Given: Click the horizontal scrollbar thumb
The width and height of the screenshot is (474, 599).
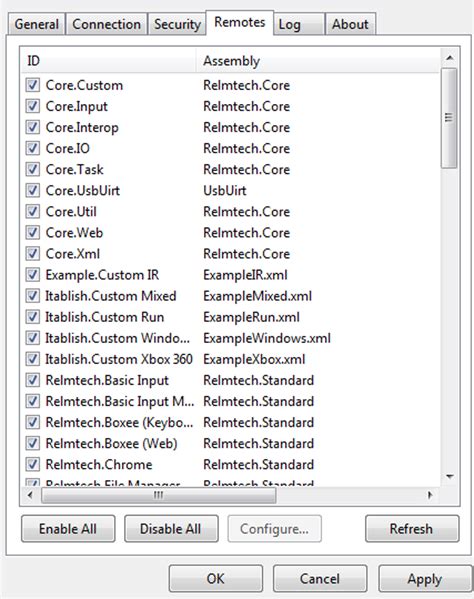Looking at the screenshot, I should click(x=159, y=495).
